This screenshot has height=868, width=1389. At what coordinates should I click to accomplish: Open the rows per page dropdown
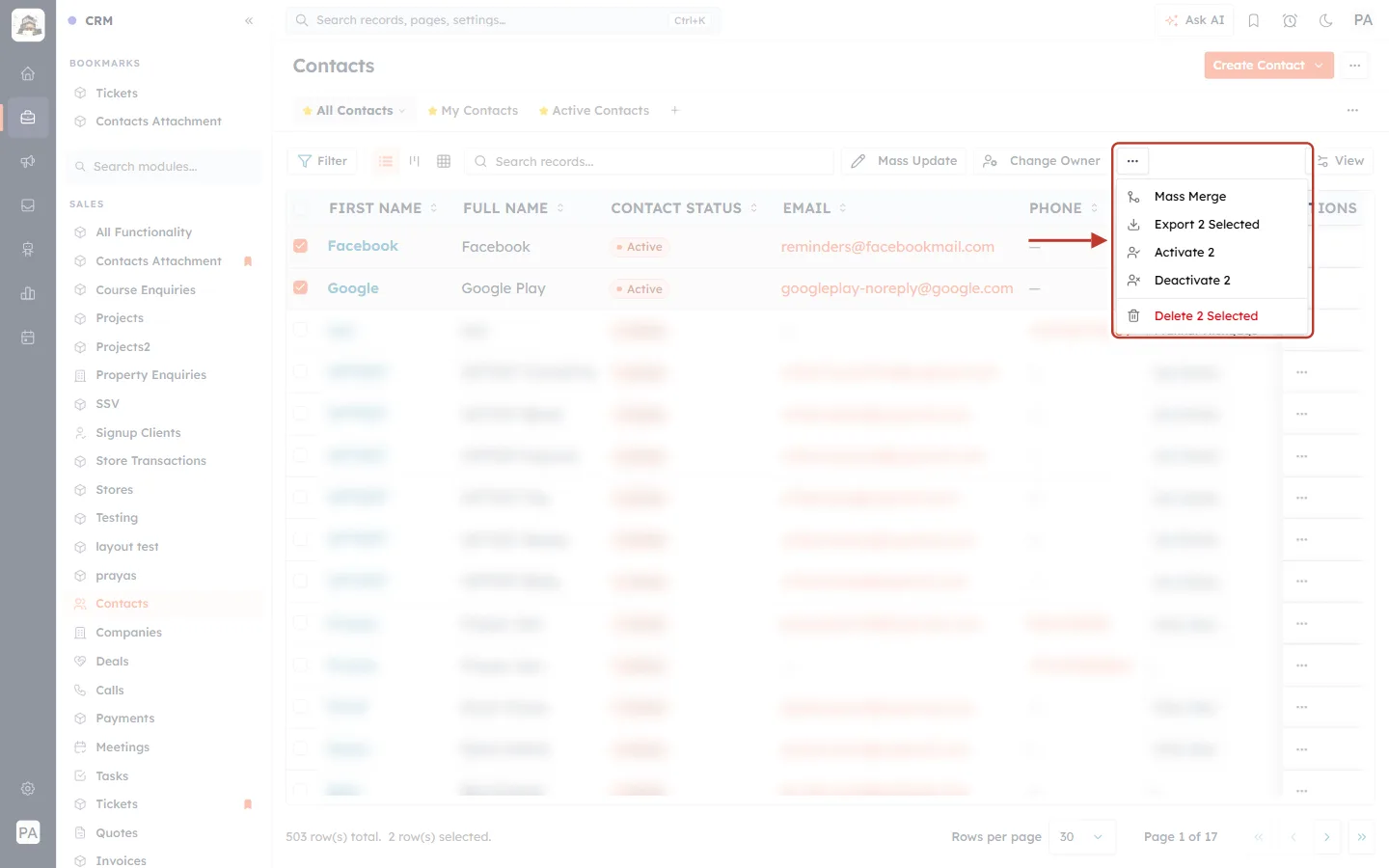[1082, 837]
